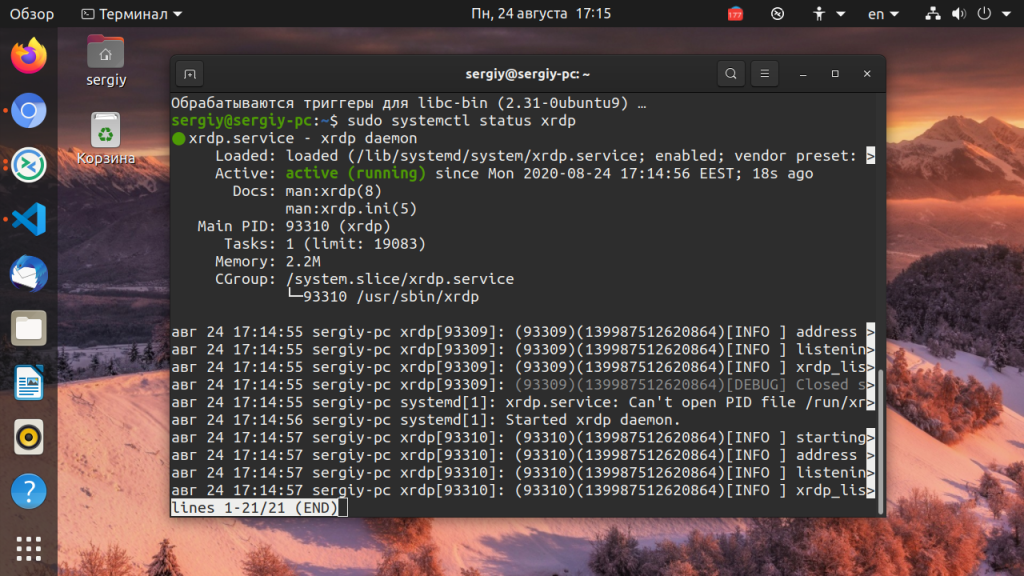Open Rhythmbox music player in dock
This screenshot has width=1024, height=576.
tap(29, 436)
